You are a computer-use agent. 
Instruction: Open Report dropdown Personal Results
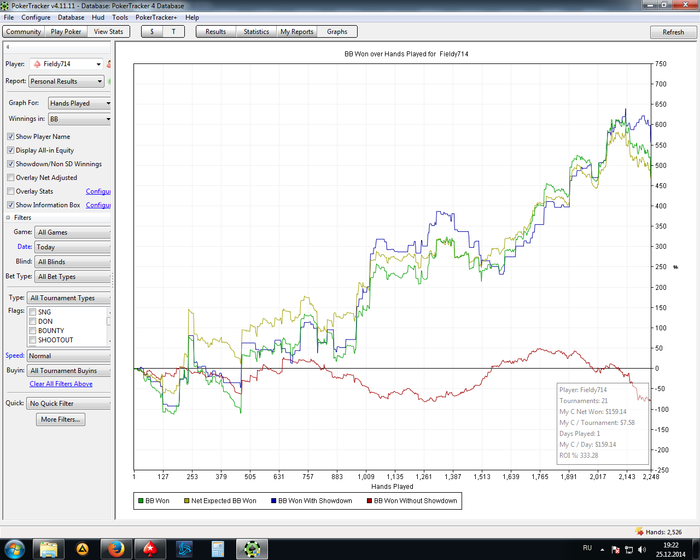pos(66,81)
